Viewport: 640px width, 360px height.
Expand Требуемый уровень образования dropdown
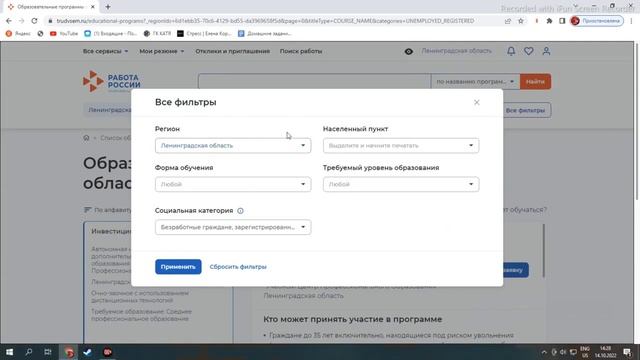pyautogui.click(x=401, y=184)
